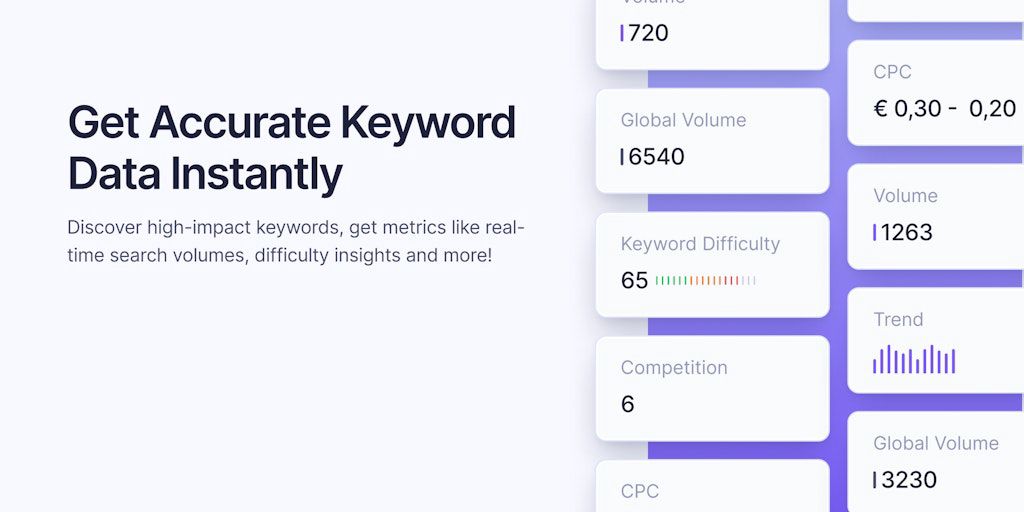Click the Competition card label
This screenshot has height=512, width=1024.
[x=674, y=368]
